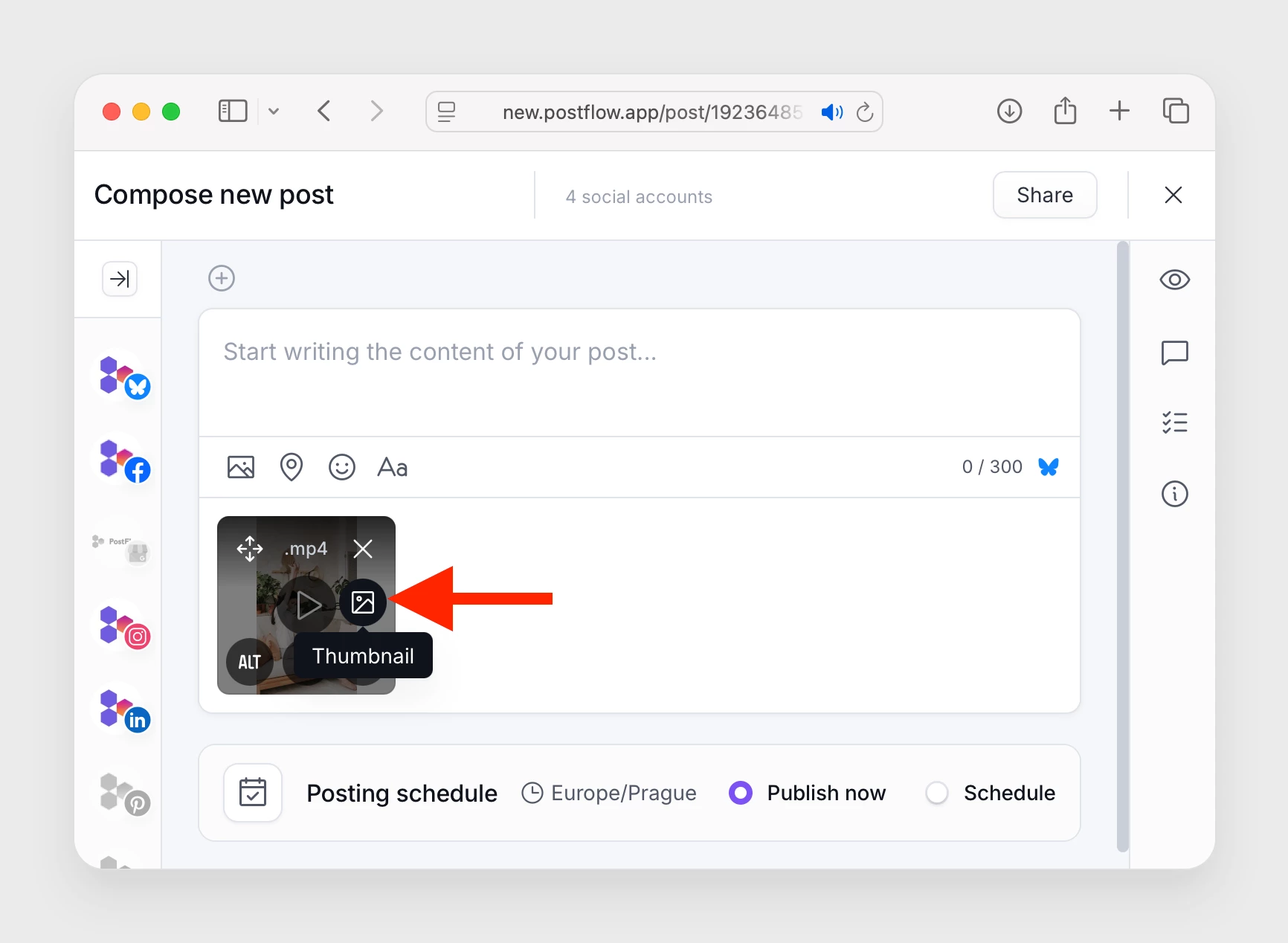Click the Bluesky butterfly beside the character counter
1288x943 pixels.
point(1049,467)
